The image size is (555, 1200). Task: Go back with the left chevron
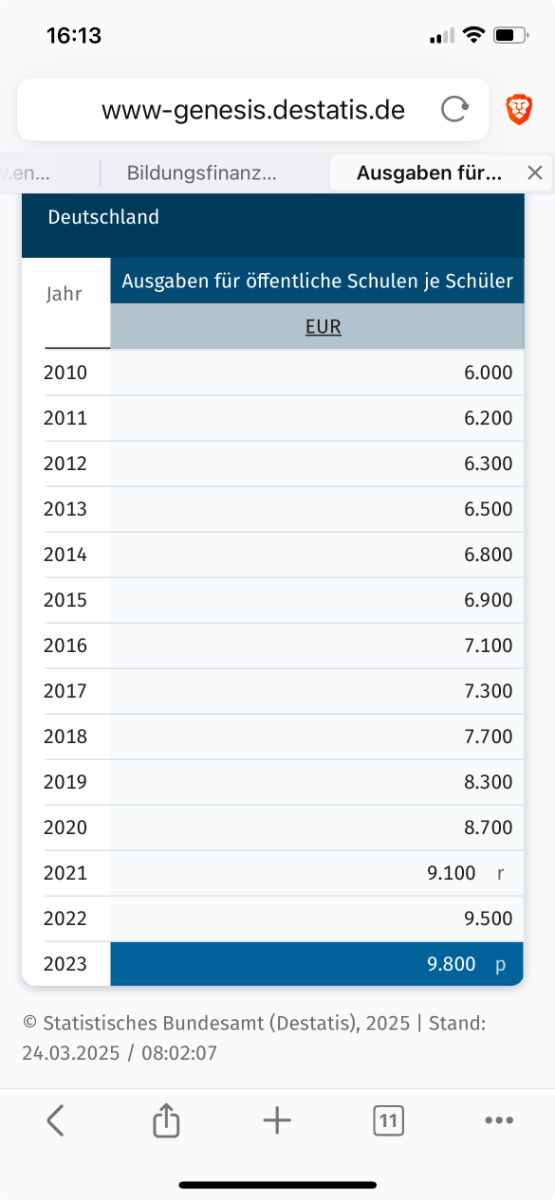coord(56,1121)
